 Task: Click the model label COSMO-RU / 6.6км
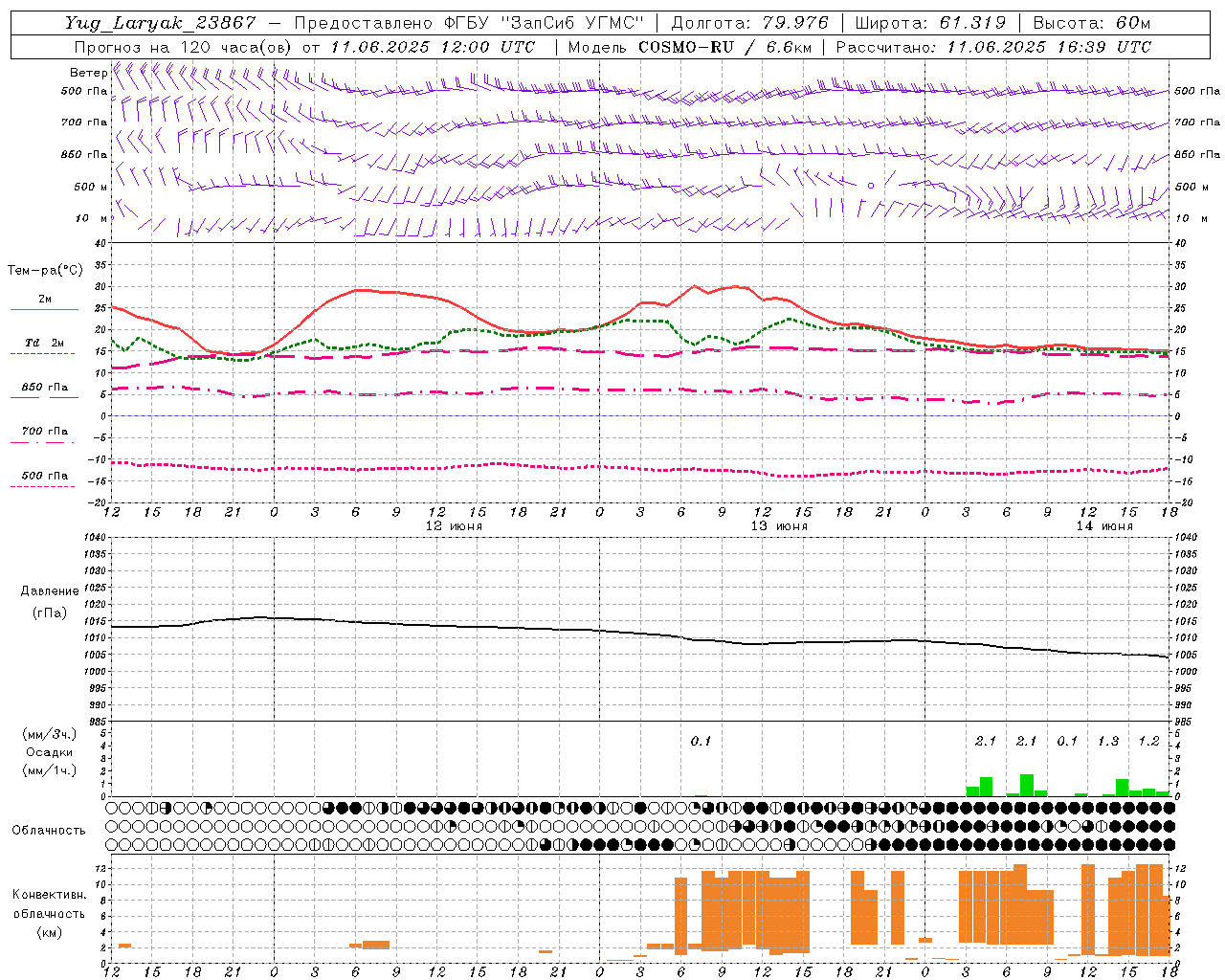coord(724,47)
